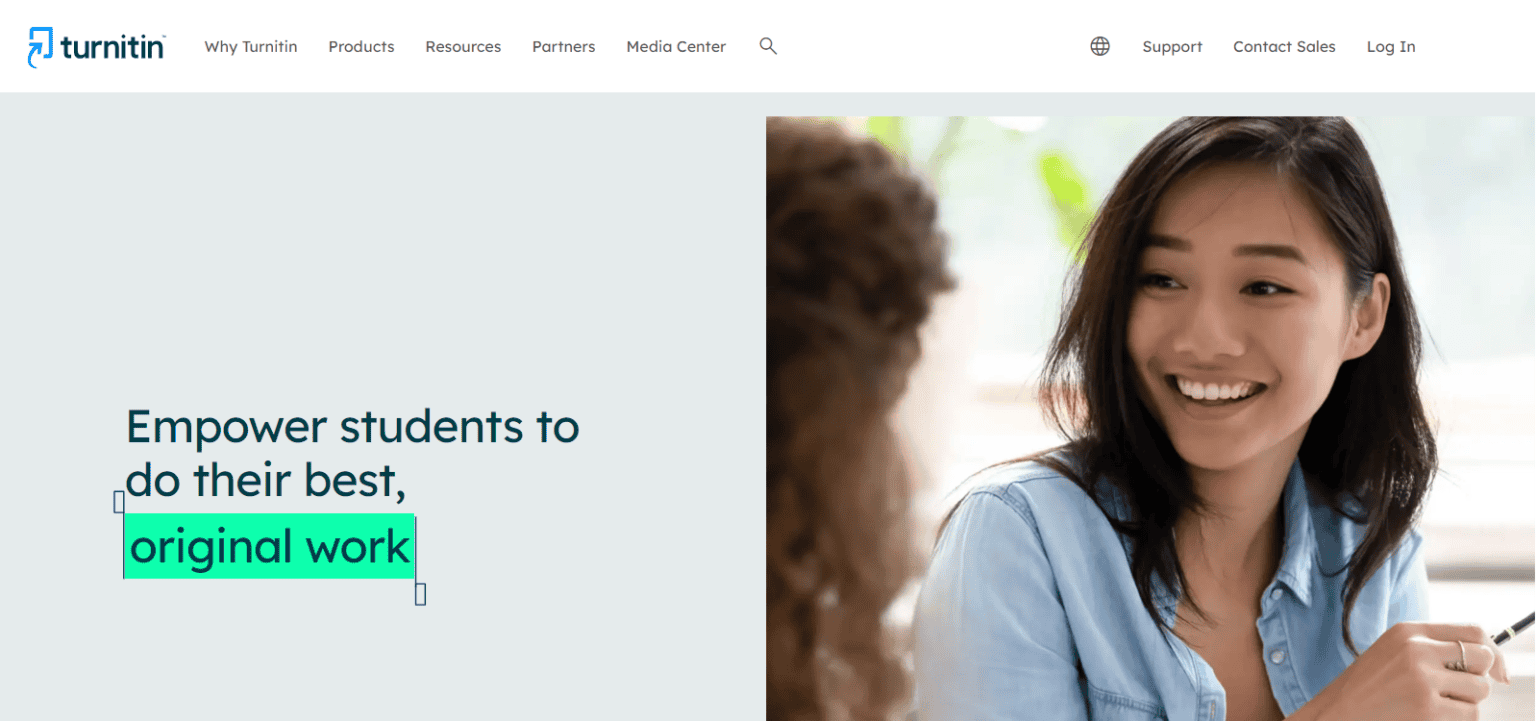Click the "Empower students to" headline line
Image resolution: width=1536 pixels, height=721 pixels.
pos(352,427)
